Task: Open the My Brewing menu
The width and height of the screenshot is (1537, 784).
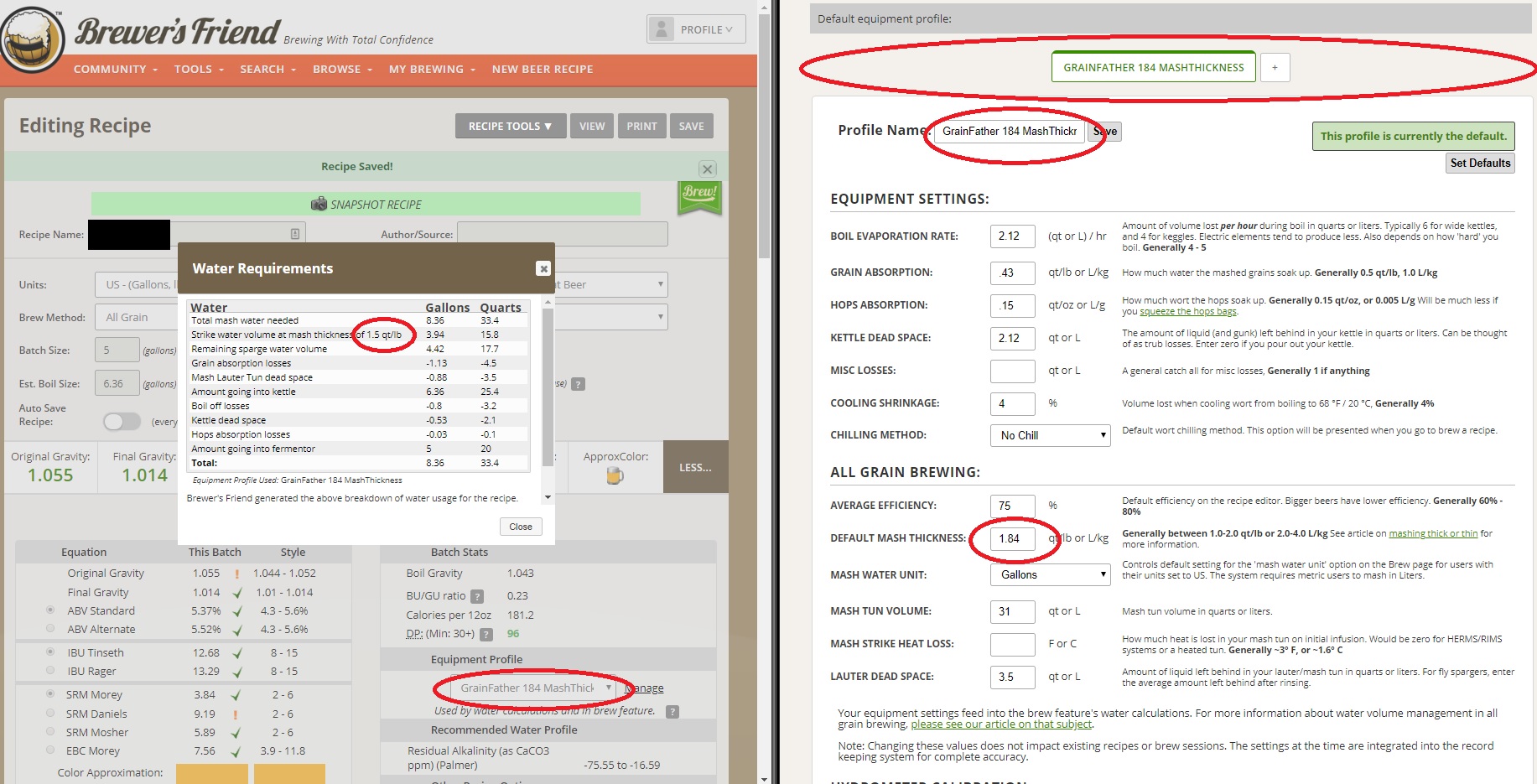Action: (x=431, y=69)
